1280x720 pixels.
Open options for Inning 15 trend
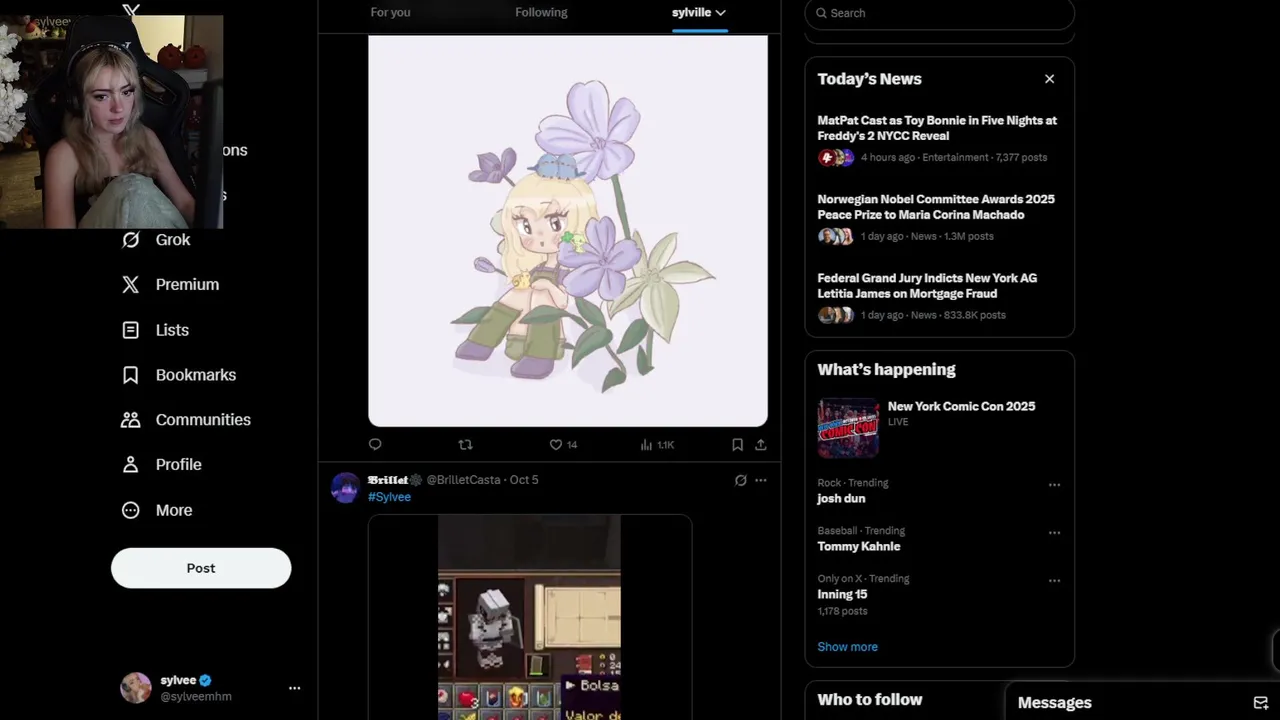point(1054,581)
